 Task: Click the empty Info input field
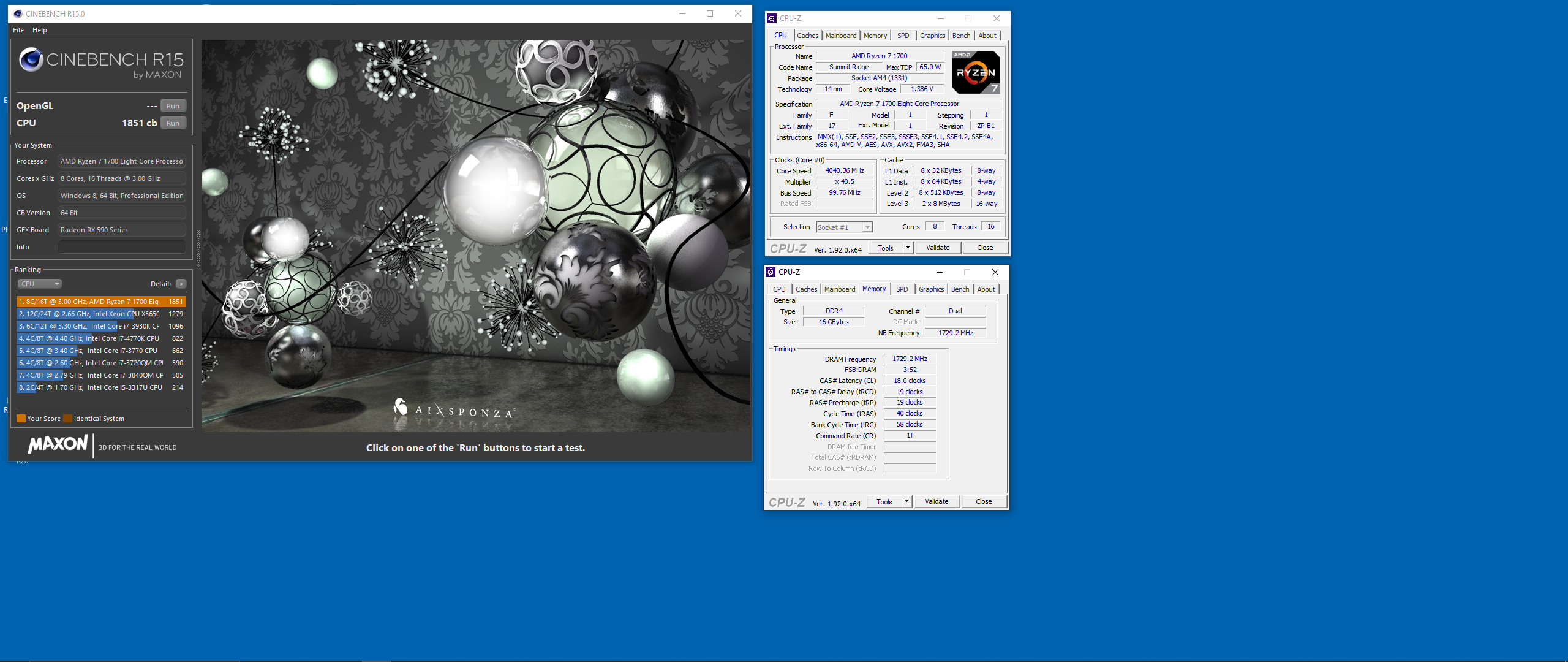coord(122,247)
